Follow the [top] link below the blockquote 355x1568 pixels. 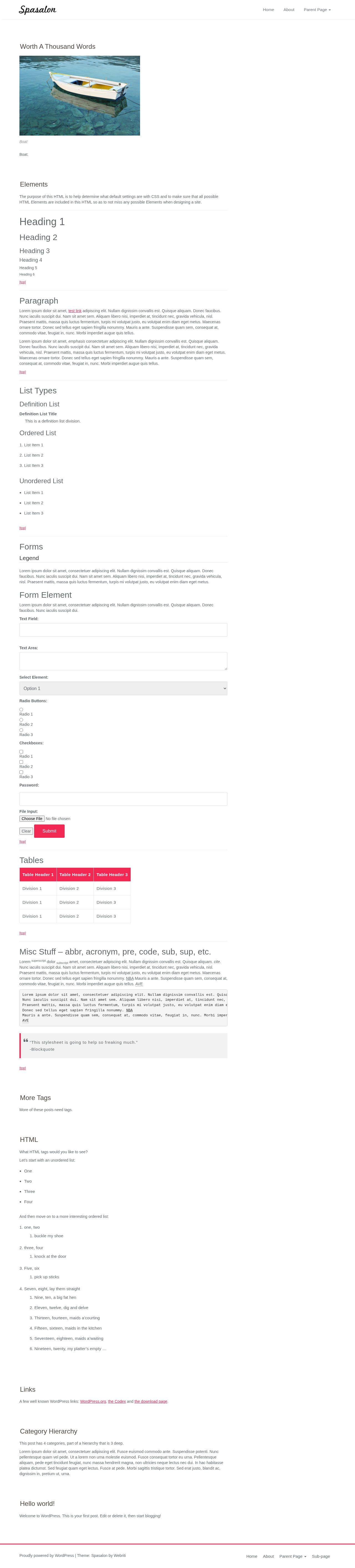tap(22, 1068)
